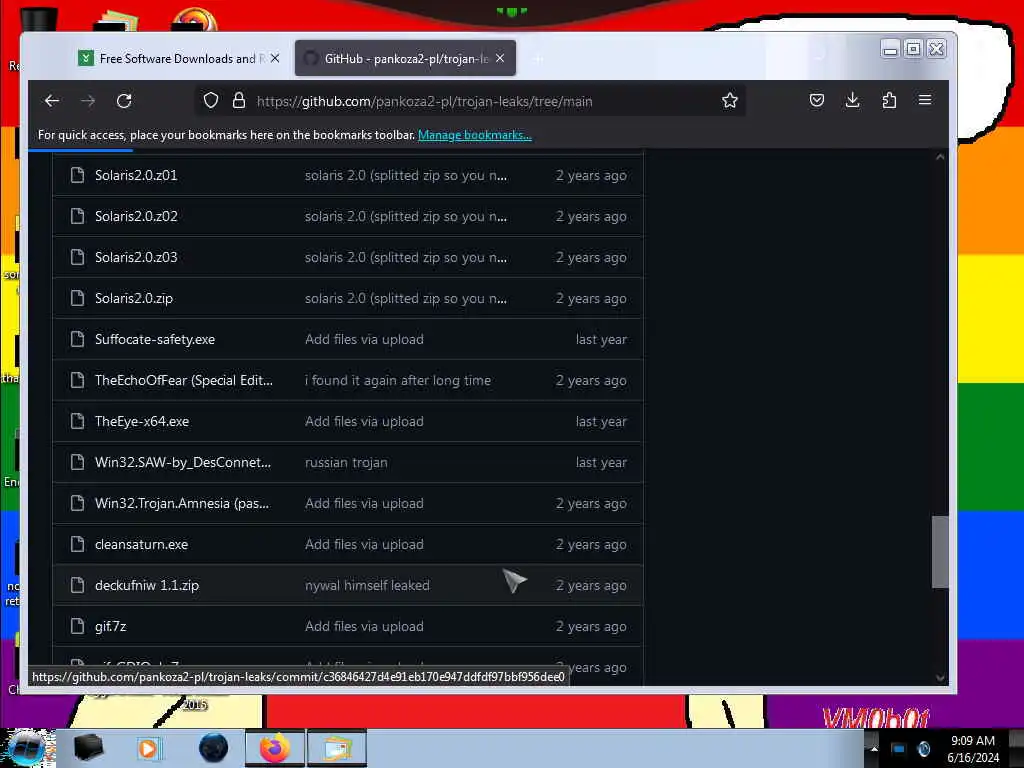Open the Solaris2.0.z03 file link
Screen dimensions: 1024x768
(x=136, y=257)
